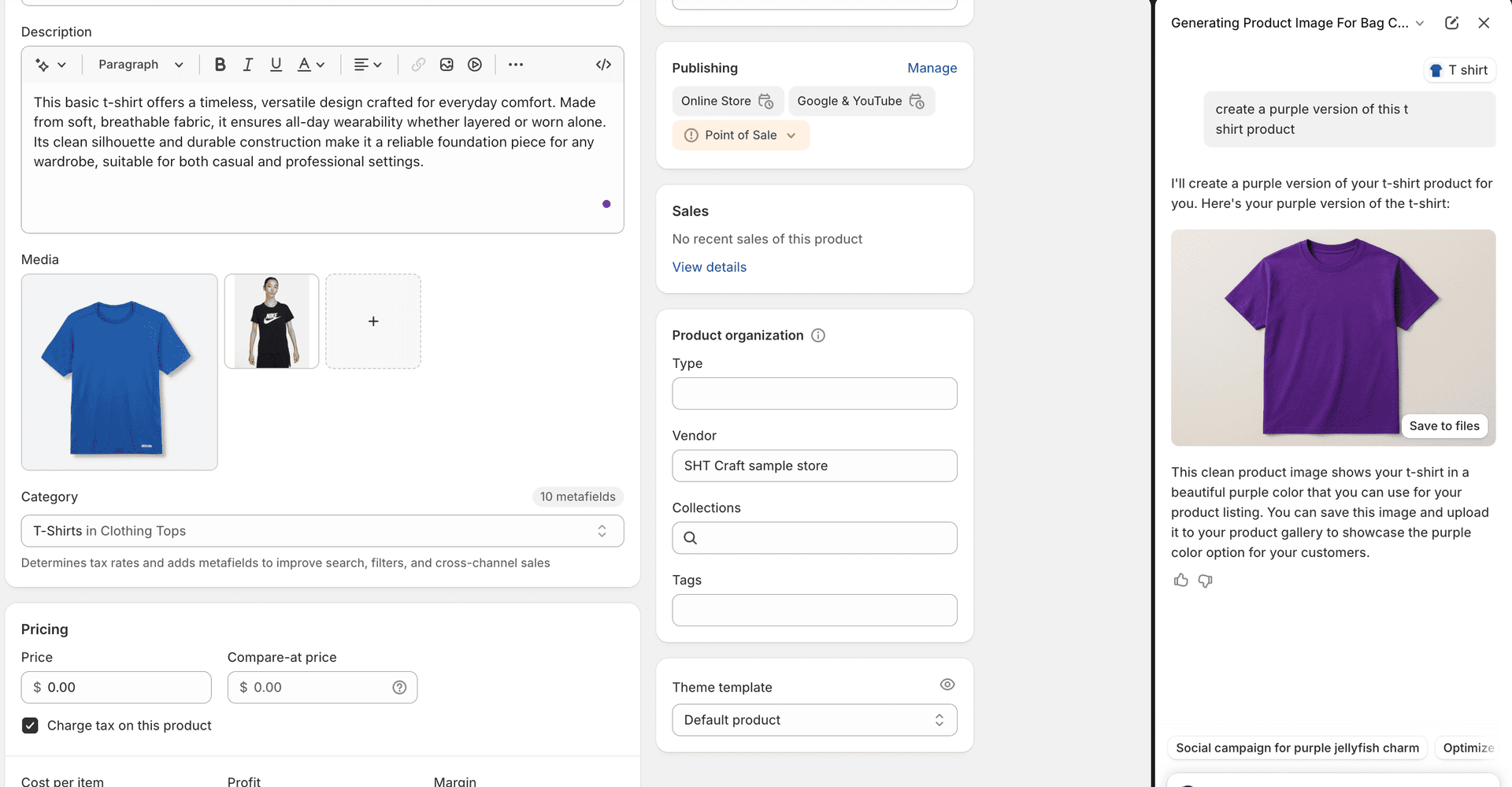1512x787 pixels.
Task: Apply italic formatting to description
Action: pyautogui.click(x=248, y=65)
